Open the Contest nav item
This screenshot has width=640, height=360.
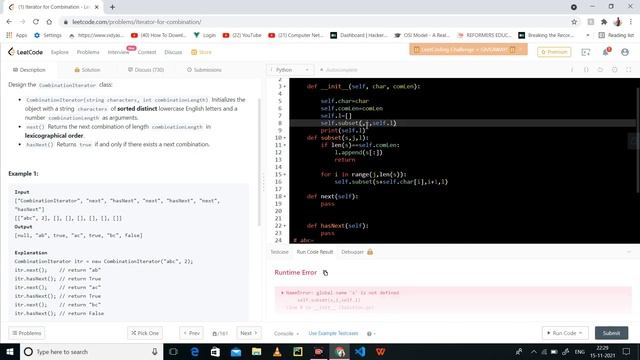147,52
